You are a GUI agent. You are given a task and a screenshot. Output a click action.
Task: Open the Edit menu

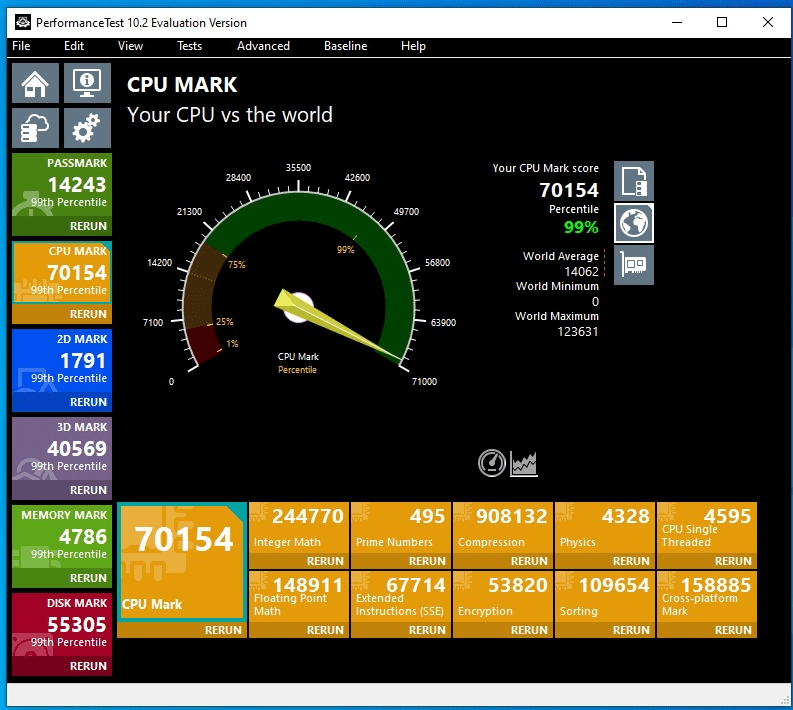(74, 46)
